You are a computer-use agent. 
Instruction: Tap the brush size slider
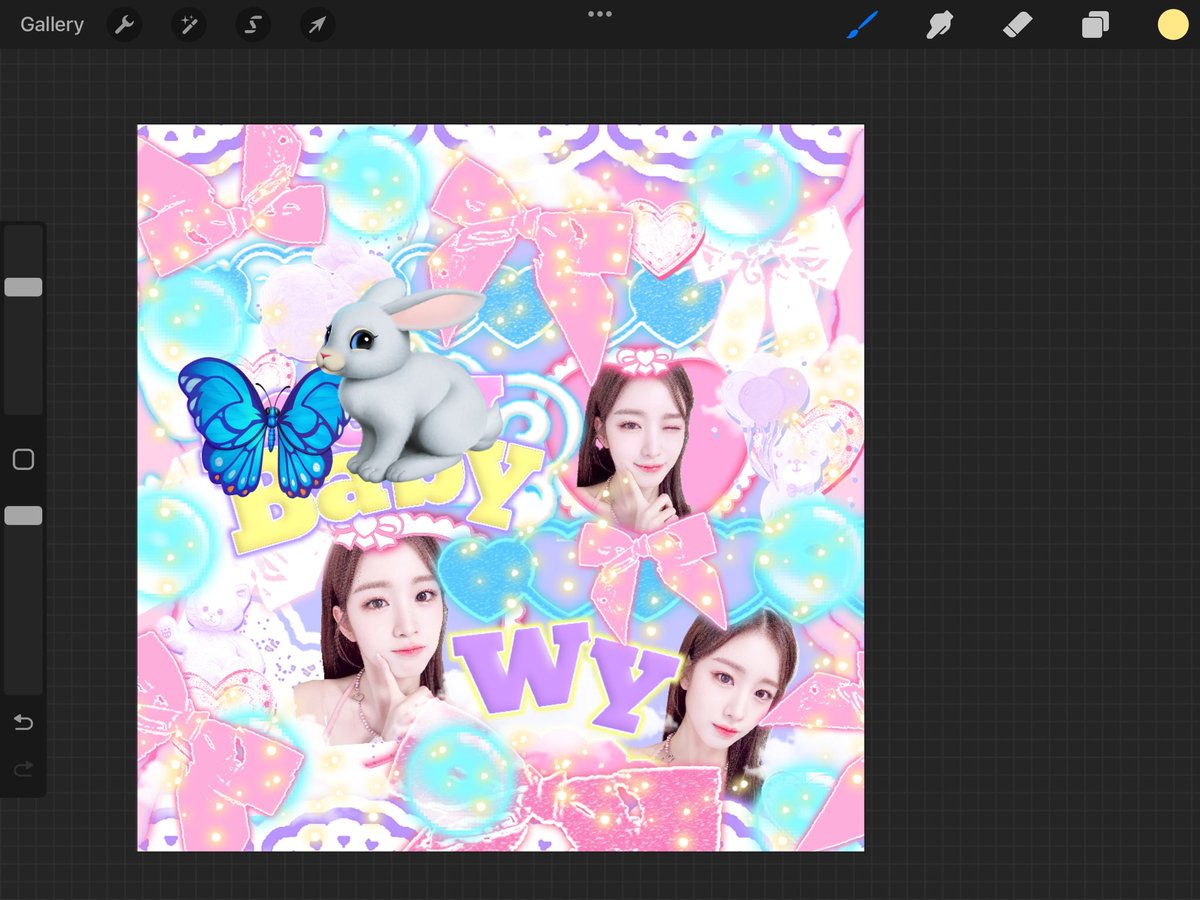[23, 286]
